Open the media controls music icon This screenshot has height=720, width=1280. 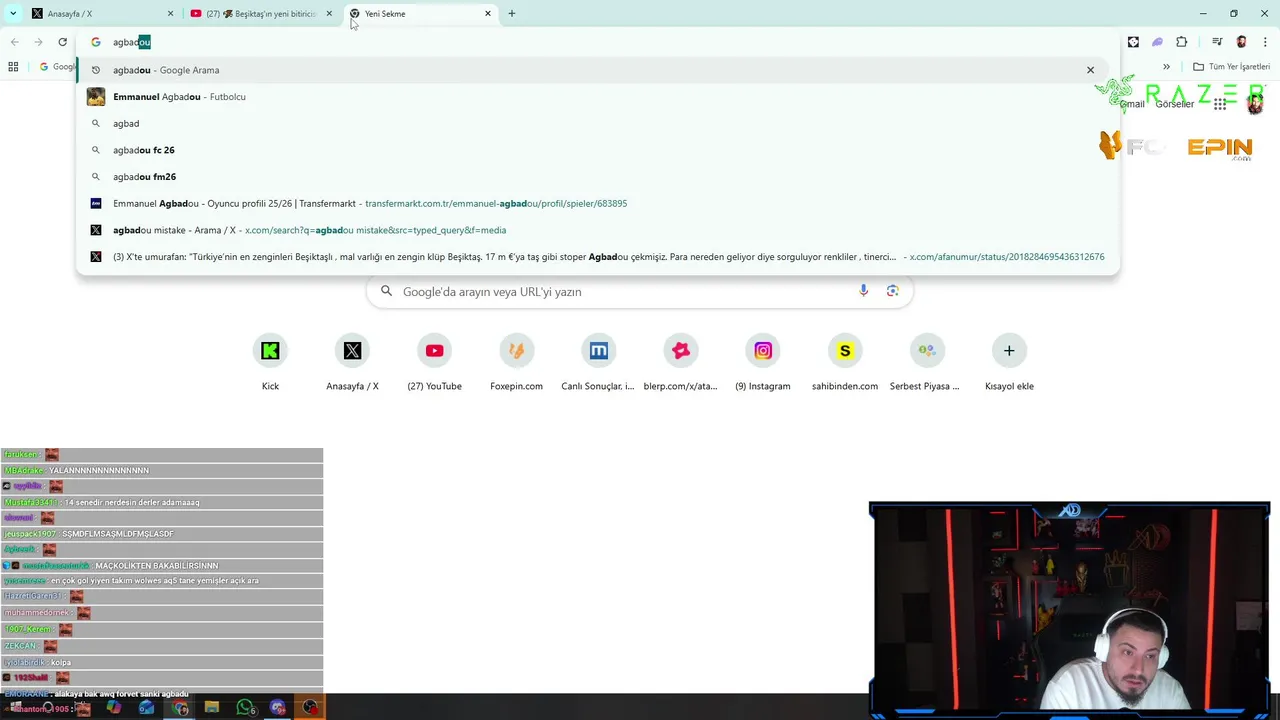coord(1217,42)
